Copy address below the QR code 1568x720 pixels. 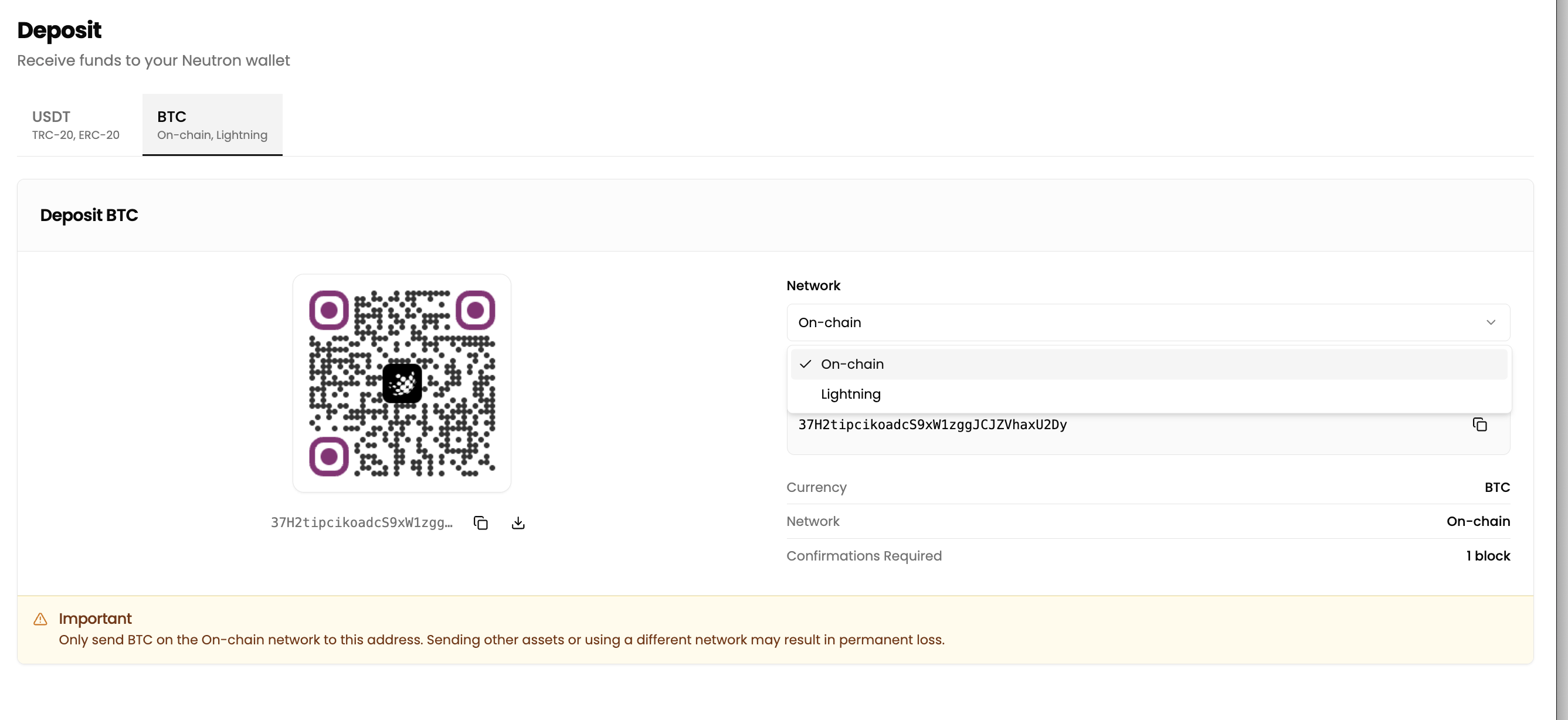point(480,523)
